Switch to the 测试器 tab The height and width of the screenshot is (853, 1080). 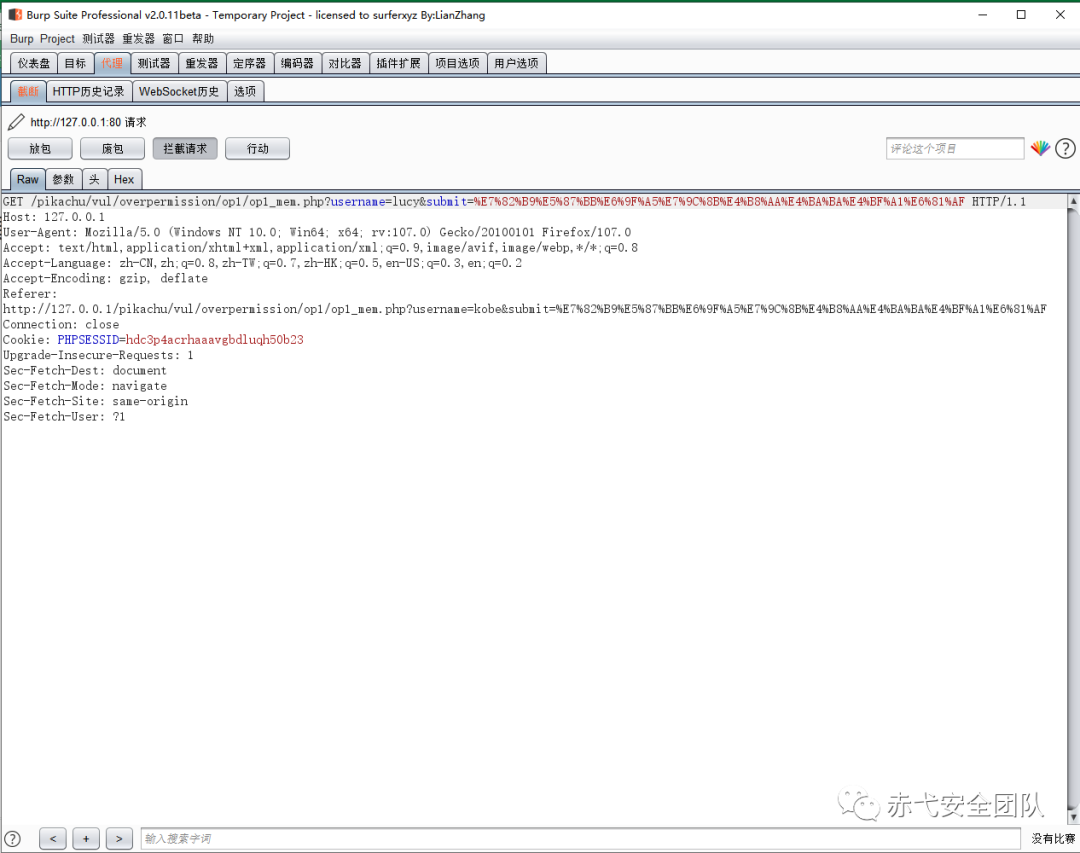(154, 63)
